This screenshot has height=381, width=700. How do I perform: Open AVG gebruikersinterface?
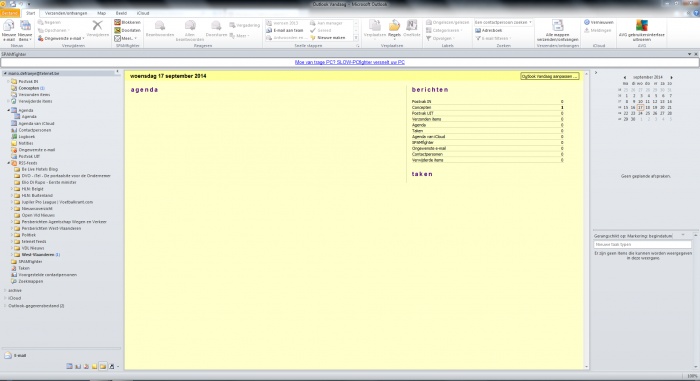click(642, 31)
